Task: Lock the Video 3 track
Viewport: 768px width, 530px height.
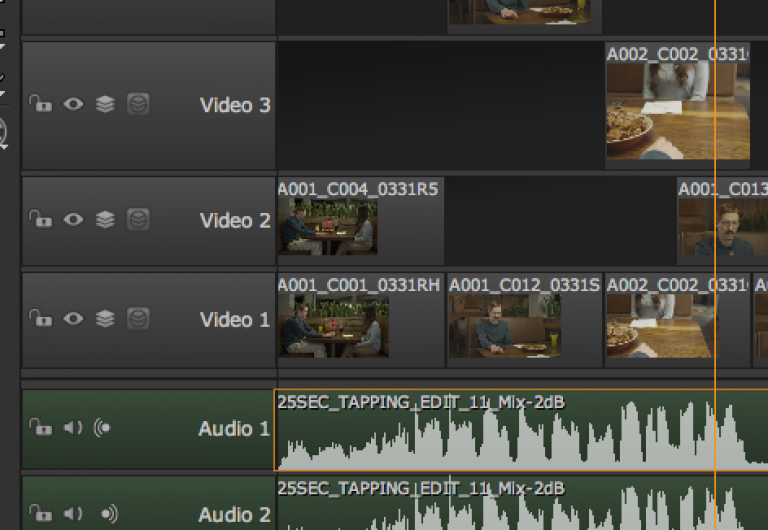Action: [40, 105]
